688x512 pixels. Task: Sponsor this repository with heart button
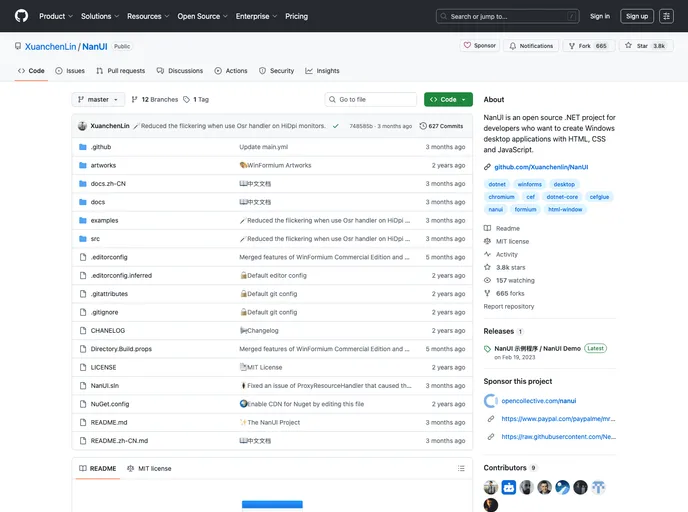(x=480, y=46)
